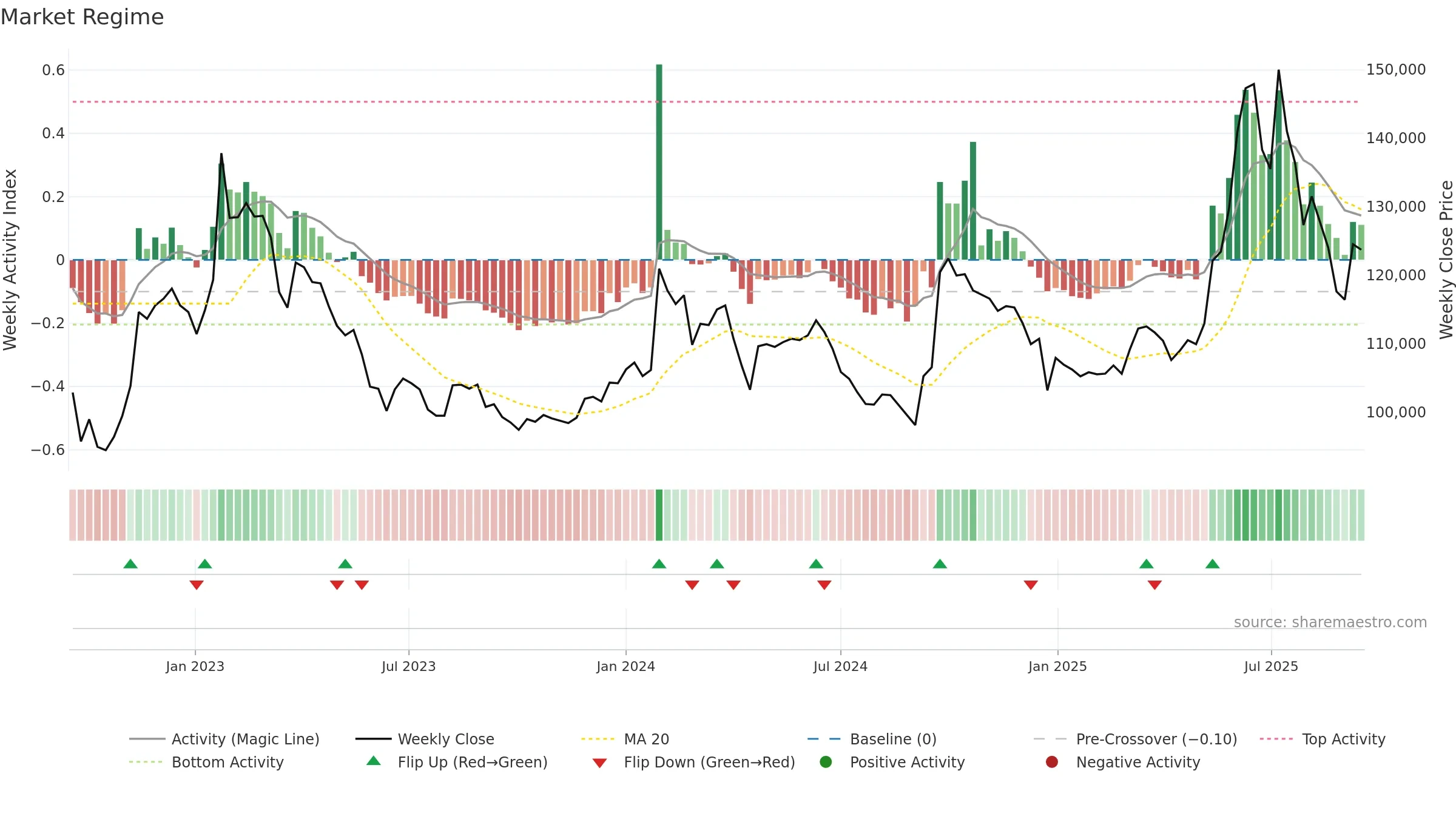Click the 140,000 right axis label
Image resolution: width=1456 pixels, height=819 pixels.
click(x=1396, y=138)
